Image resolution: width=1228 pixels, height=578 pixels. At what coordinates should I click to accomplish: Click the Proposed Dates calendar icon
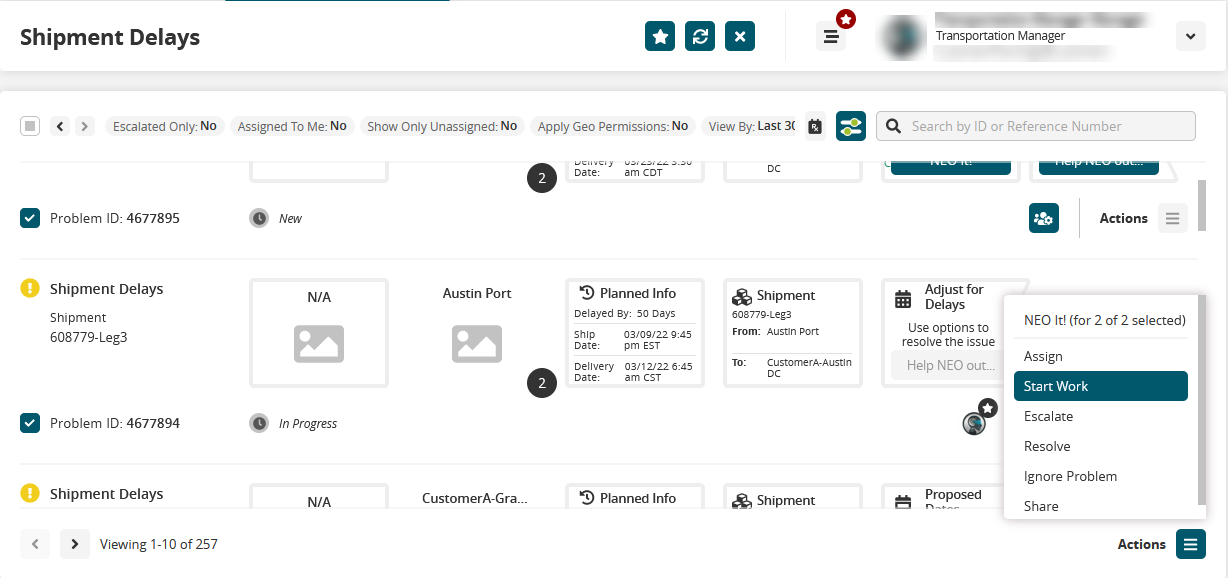(x=903, y=502)
